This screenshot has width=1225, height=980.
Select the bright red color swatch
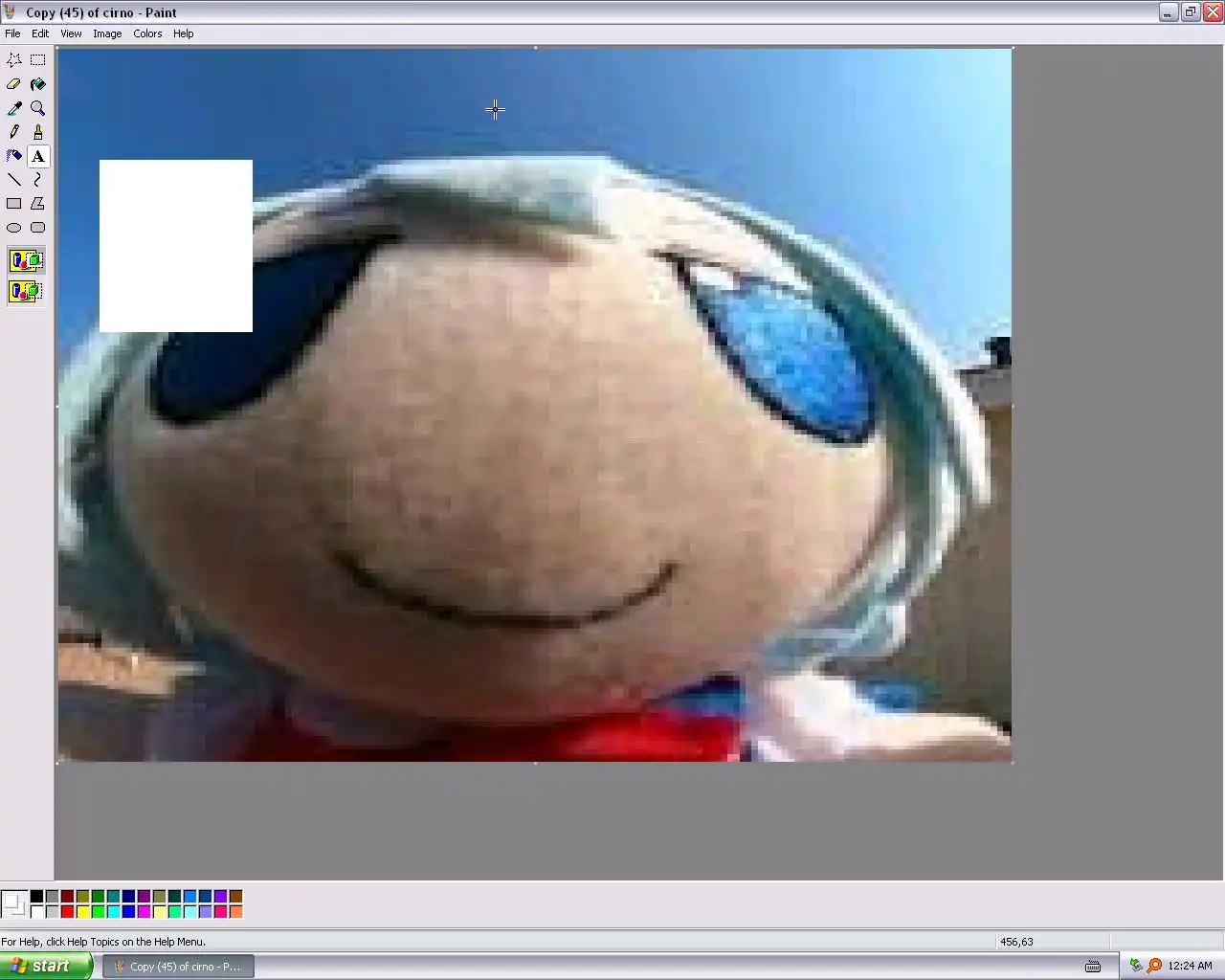point(67,912)
